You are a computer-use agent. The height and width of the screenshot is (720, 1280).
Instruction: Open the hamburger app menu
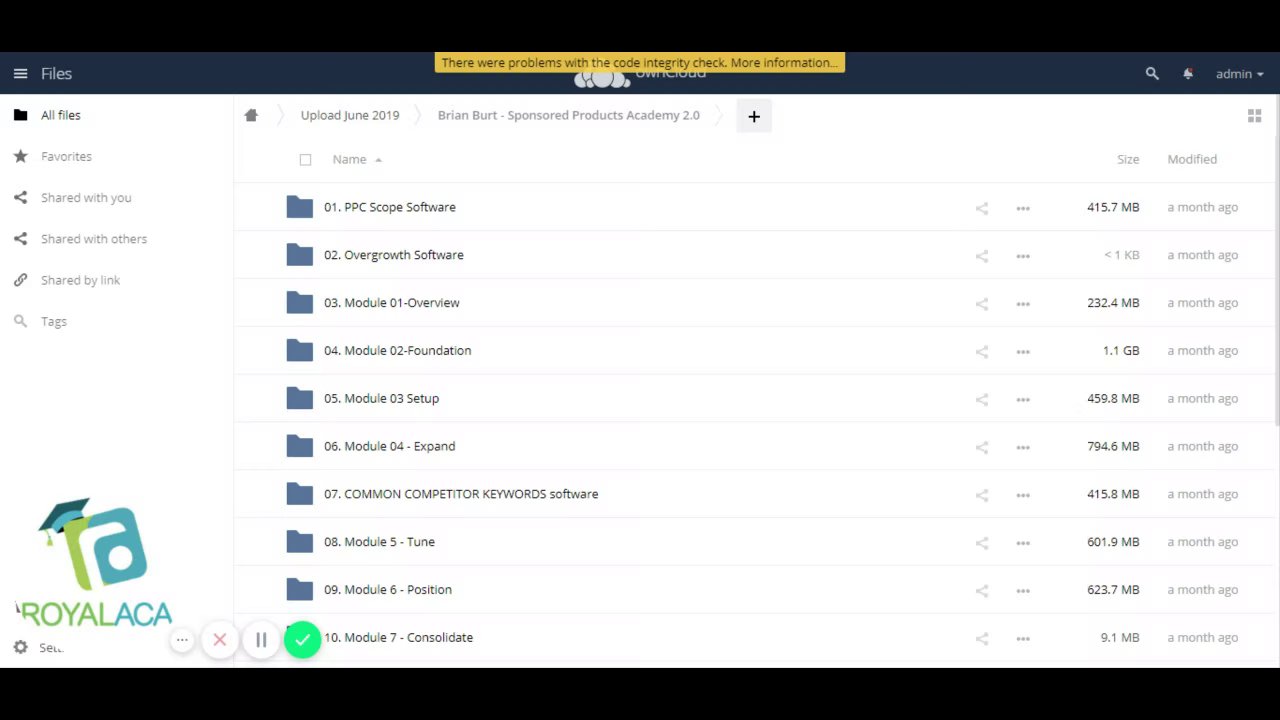click(20, 74)
